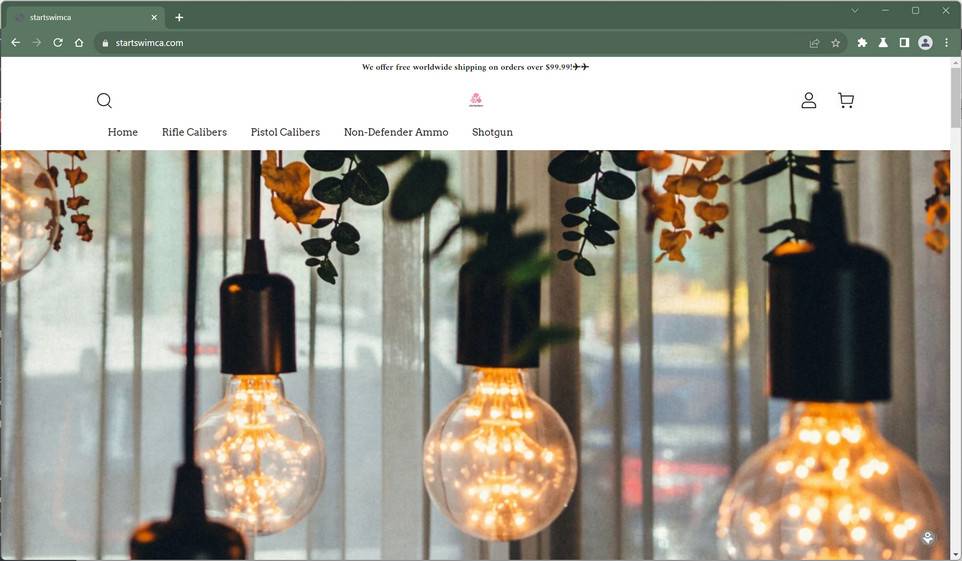Open a new browser tab
The width and height of the screenshot is (962, 561).
tap(179, 17)
